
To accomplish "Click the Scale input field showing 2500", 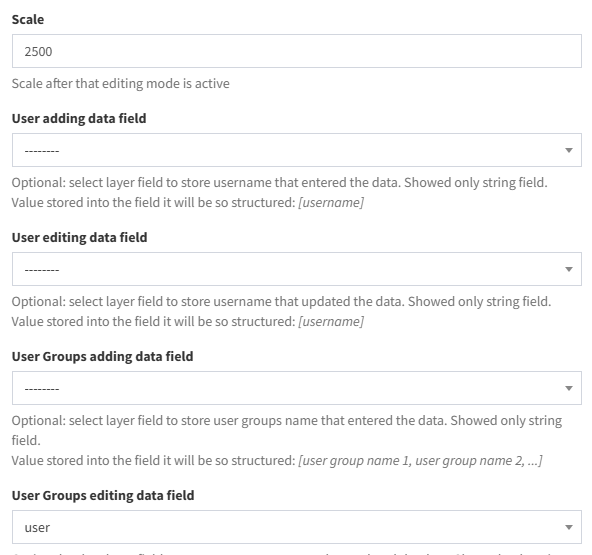I will [297, 51].
